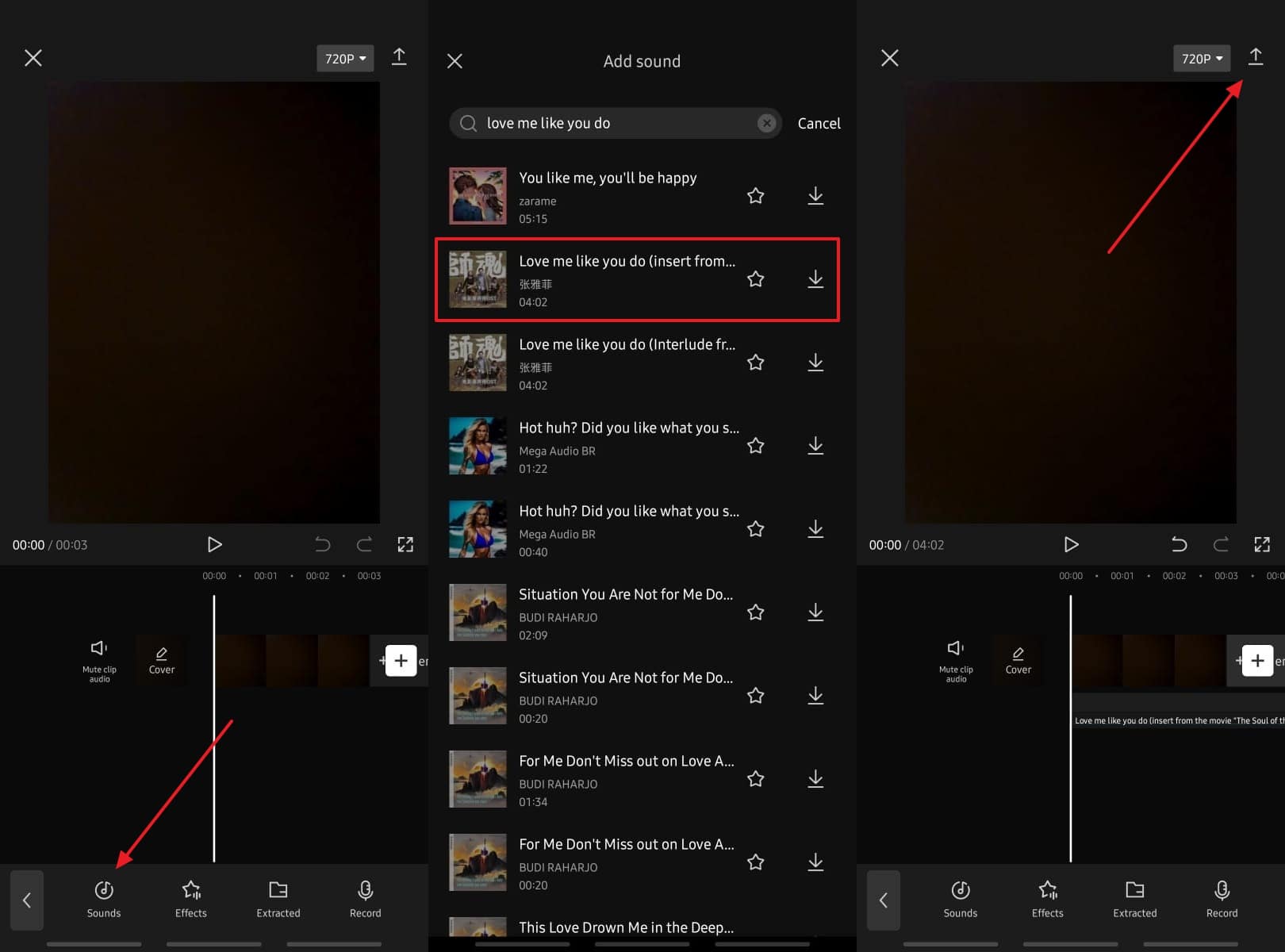Viewport: 1285px width, 952px height.
Task: Collapse the bottom toolbar with the back chevron
Action: 27,900
